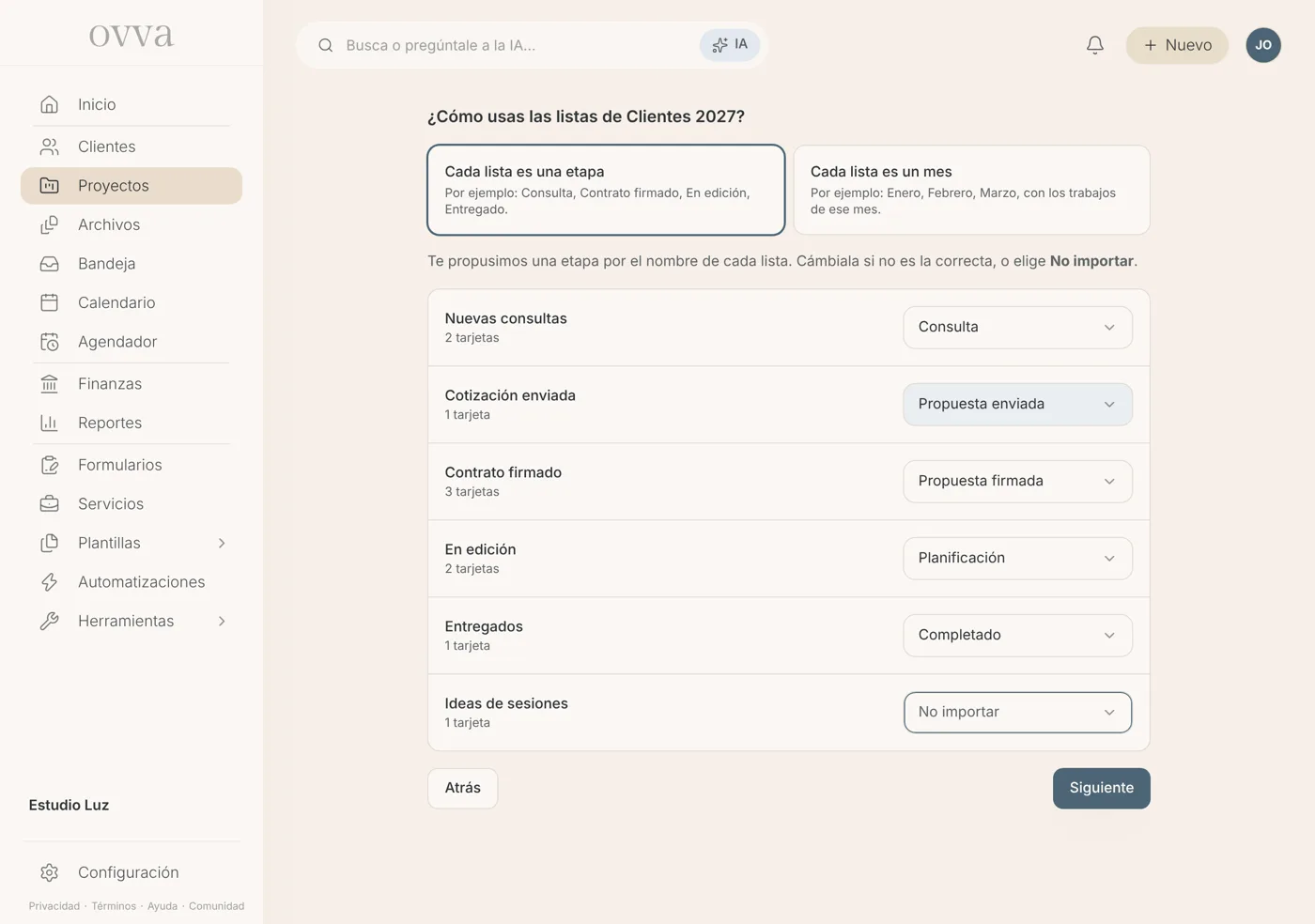Image resolution: width=1315 pixels, height=924 pixels.
Task: Open notifications bell
Action: (x=1095, y=45)
